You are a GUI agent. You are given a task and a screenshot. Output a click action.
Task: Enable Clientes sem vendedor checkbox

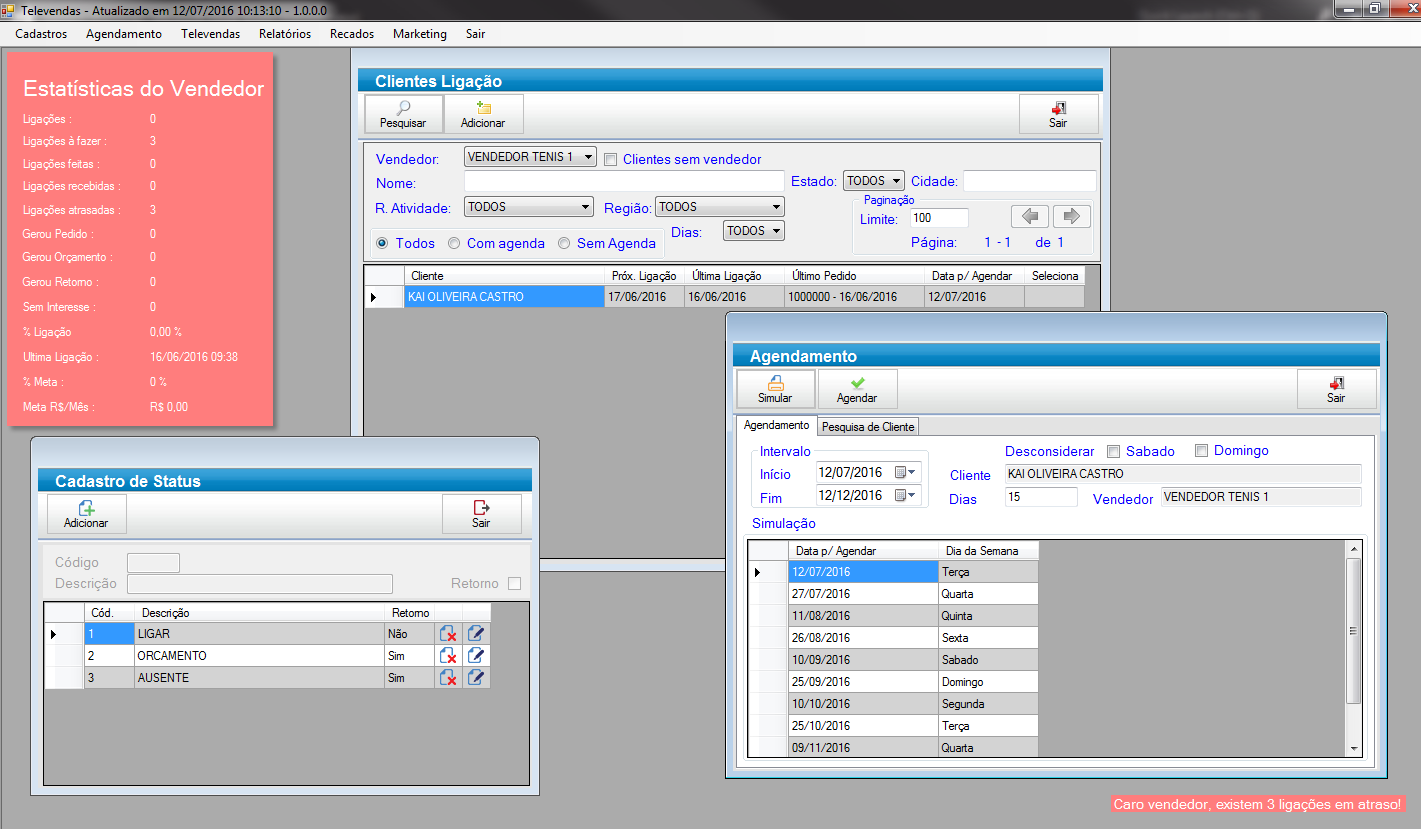click(x=611, y=160)
